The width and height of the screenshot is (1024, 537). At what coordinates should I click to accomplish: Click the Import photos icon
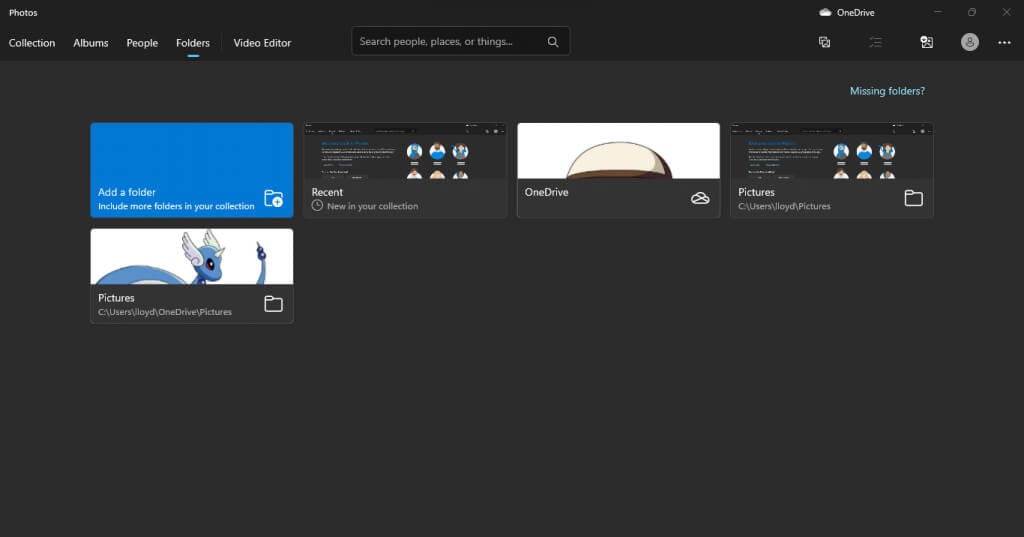926,42
